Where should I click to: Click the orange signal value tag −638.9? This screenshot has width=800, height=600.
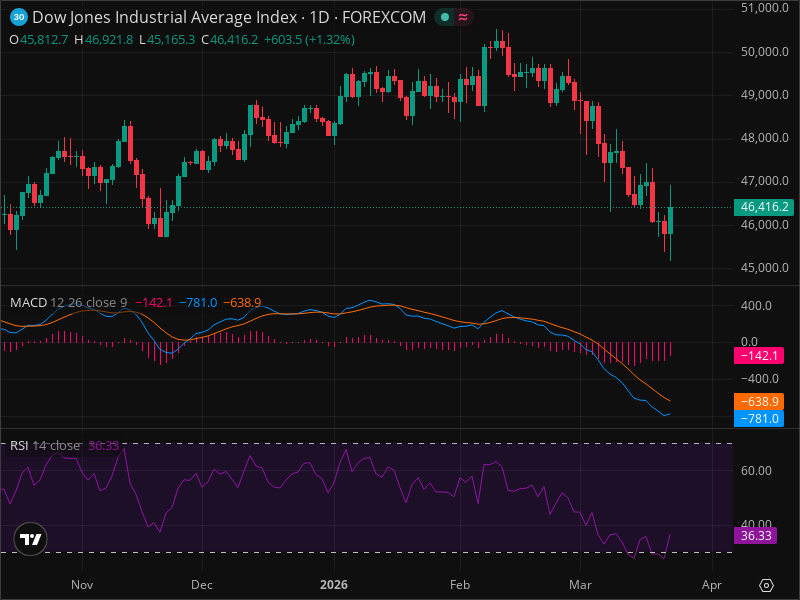pos(759,402)
